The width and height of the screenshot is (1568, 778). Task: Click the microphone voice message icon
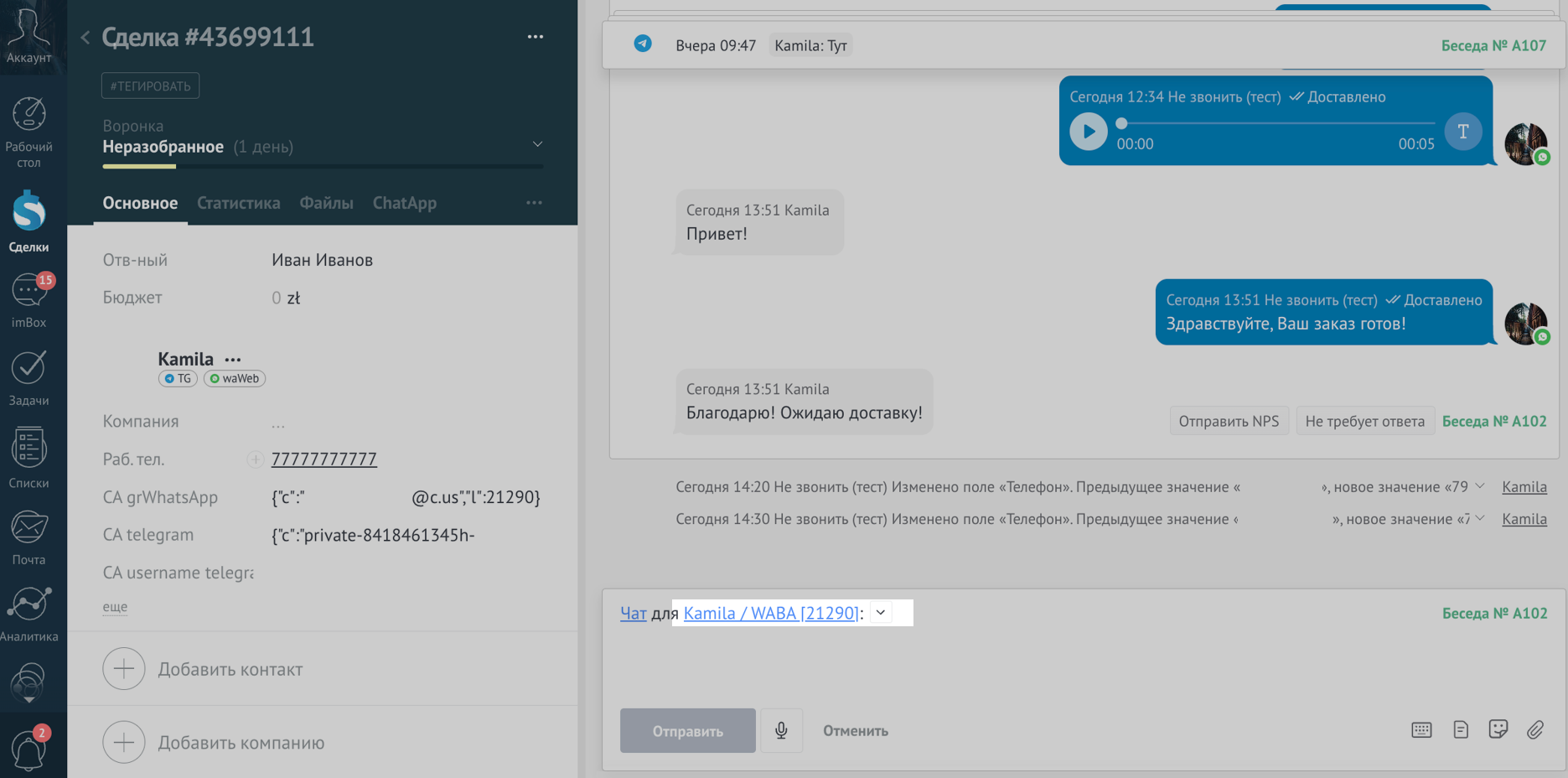point(781,730)
